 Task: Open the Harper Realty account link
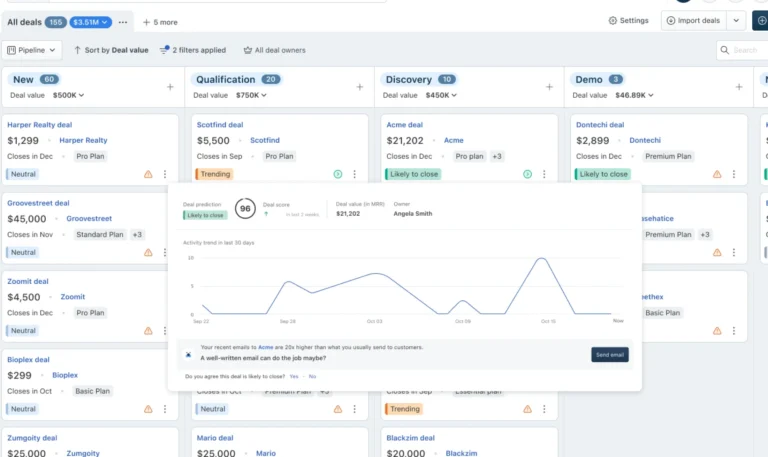[x=83, y=140]
